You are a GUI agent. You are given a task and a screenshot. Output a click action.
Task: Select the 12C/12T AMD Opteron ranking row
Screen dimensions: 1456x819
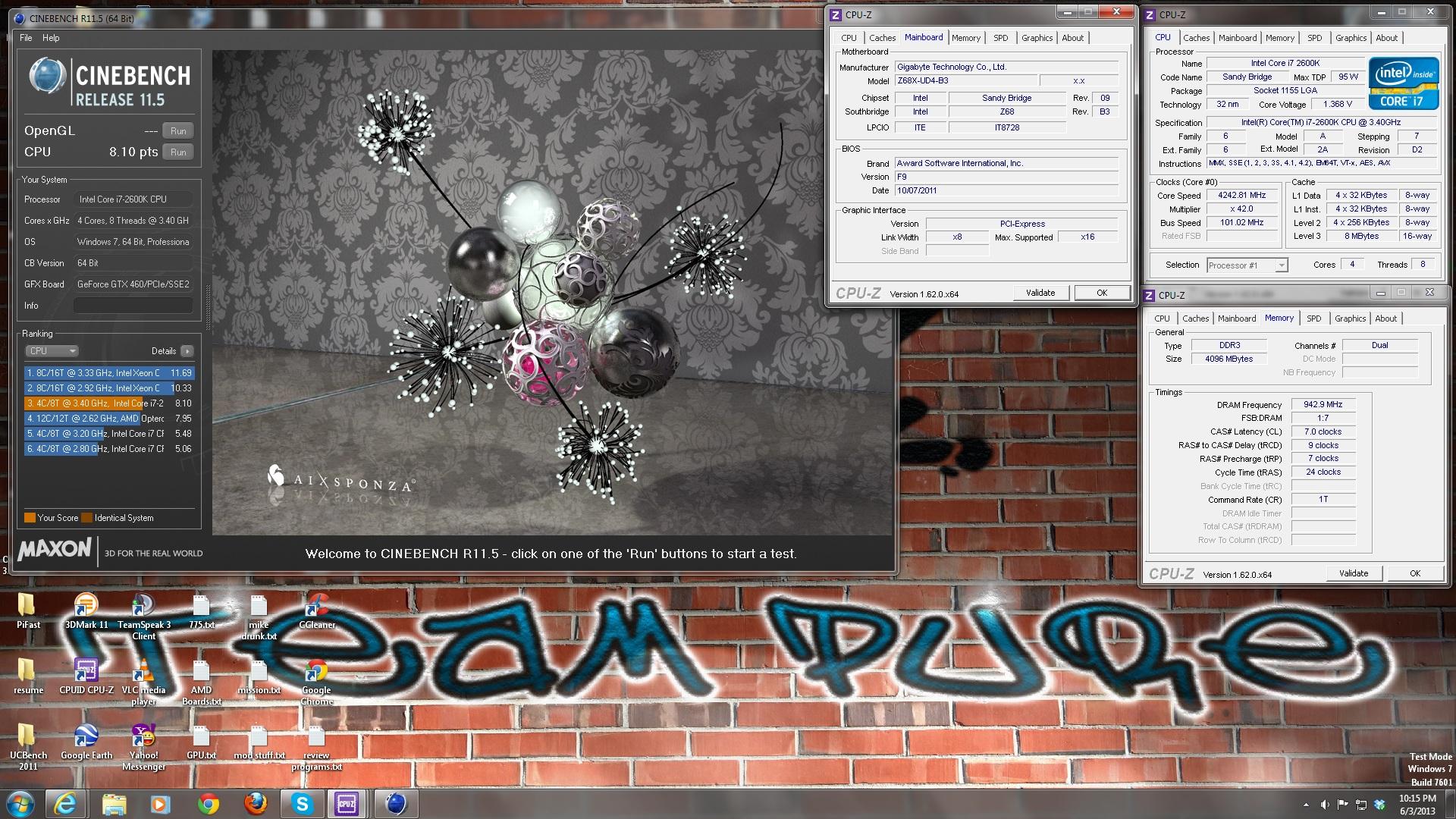coord(109,419)
